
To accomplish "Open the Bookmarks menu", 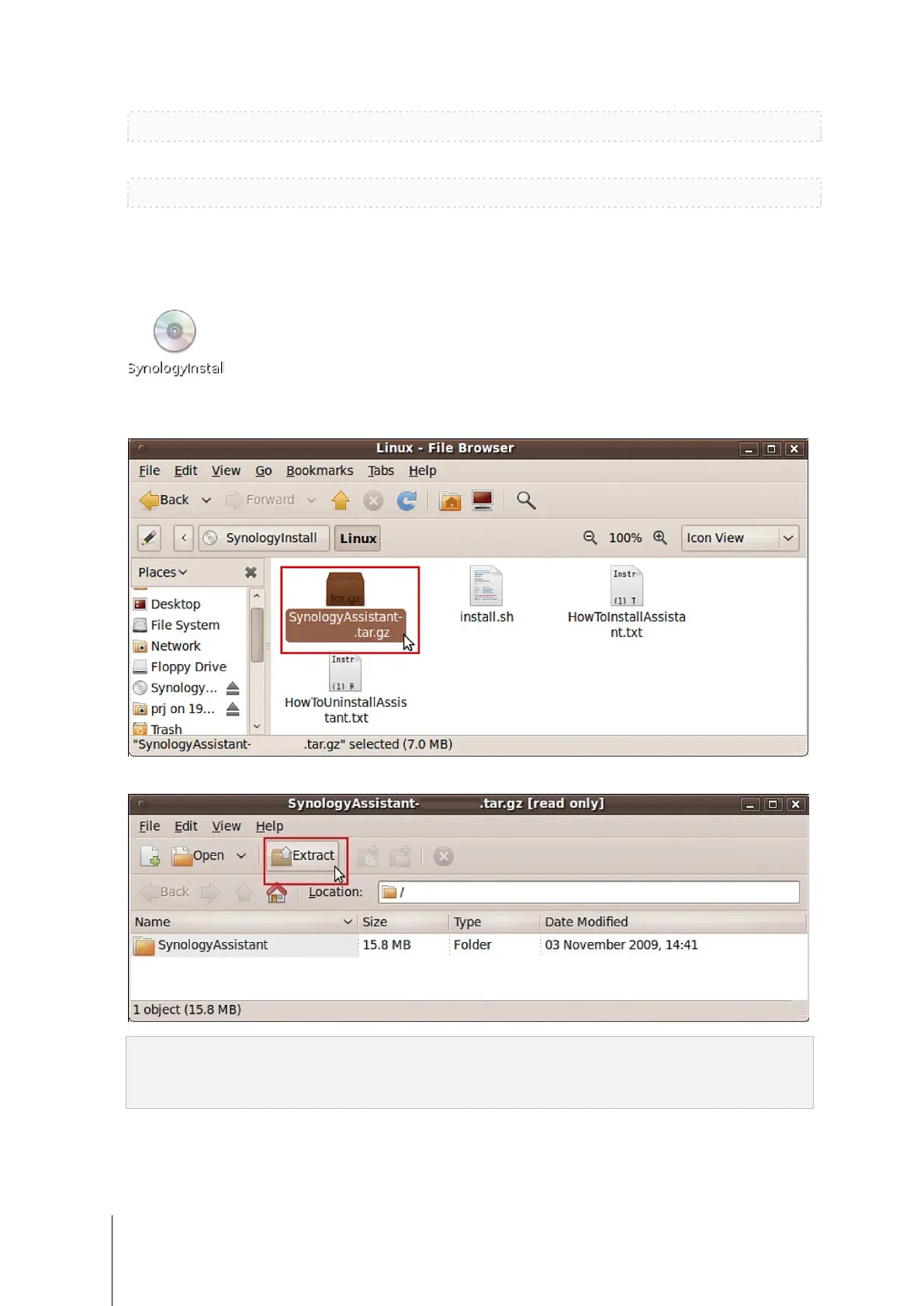I will 320,470.
